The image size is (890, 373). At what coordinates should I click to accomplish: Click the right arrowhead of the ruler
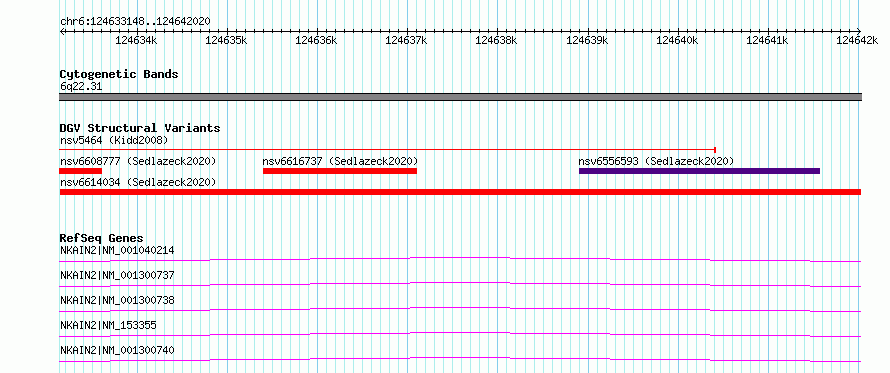click(859, 31)
